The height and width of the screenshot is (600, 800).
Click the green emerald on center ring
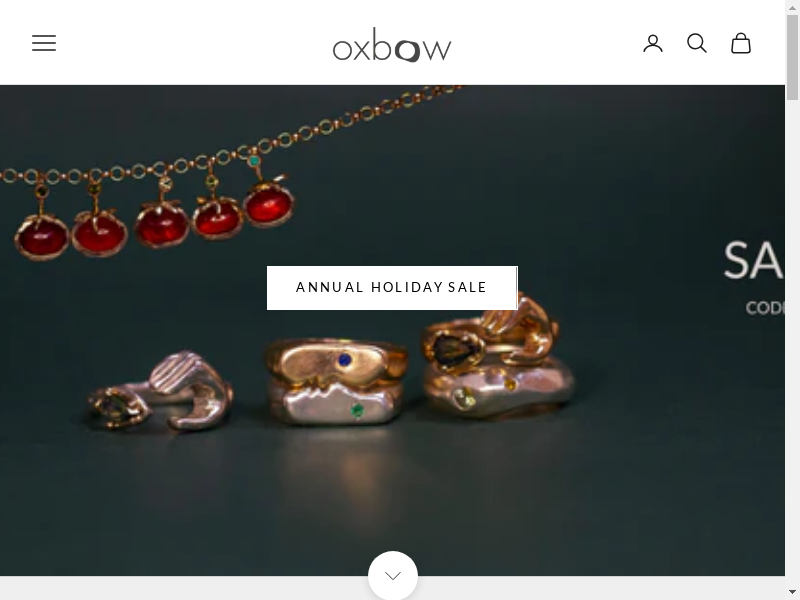click(x=356, y=409)
